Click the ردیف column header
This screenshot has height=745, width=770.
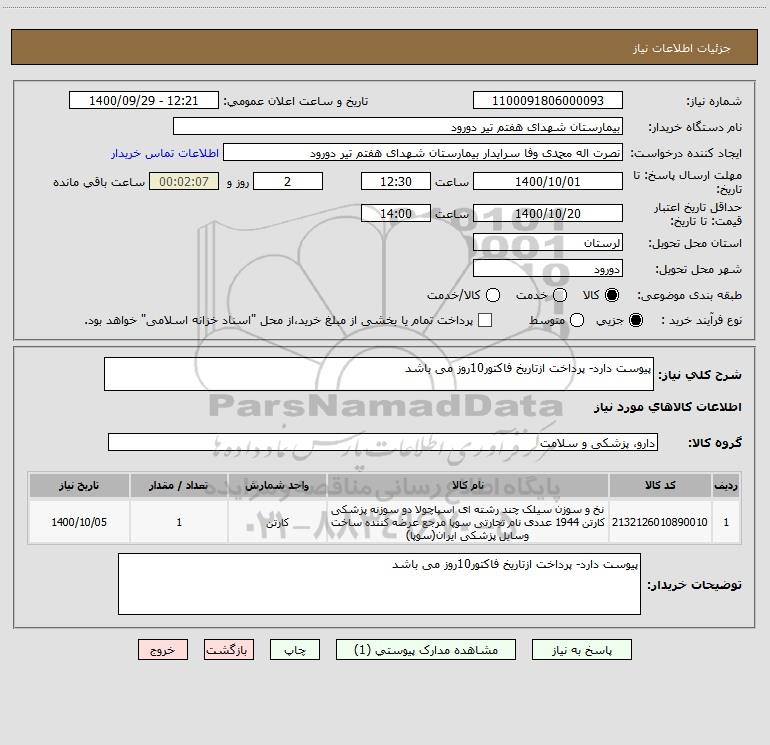click(726, 486)
